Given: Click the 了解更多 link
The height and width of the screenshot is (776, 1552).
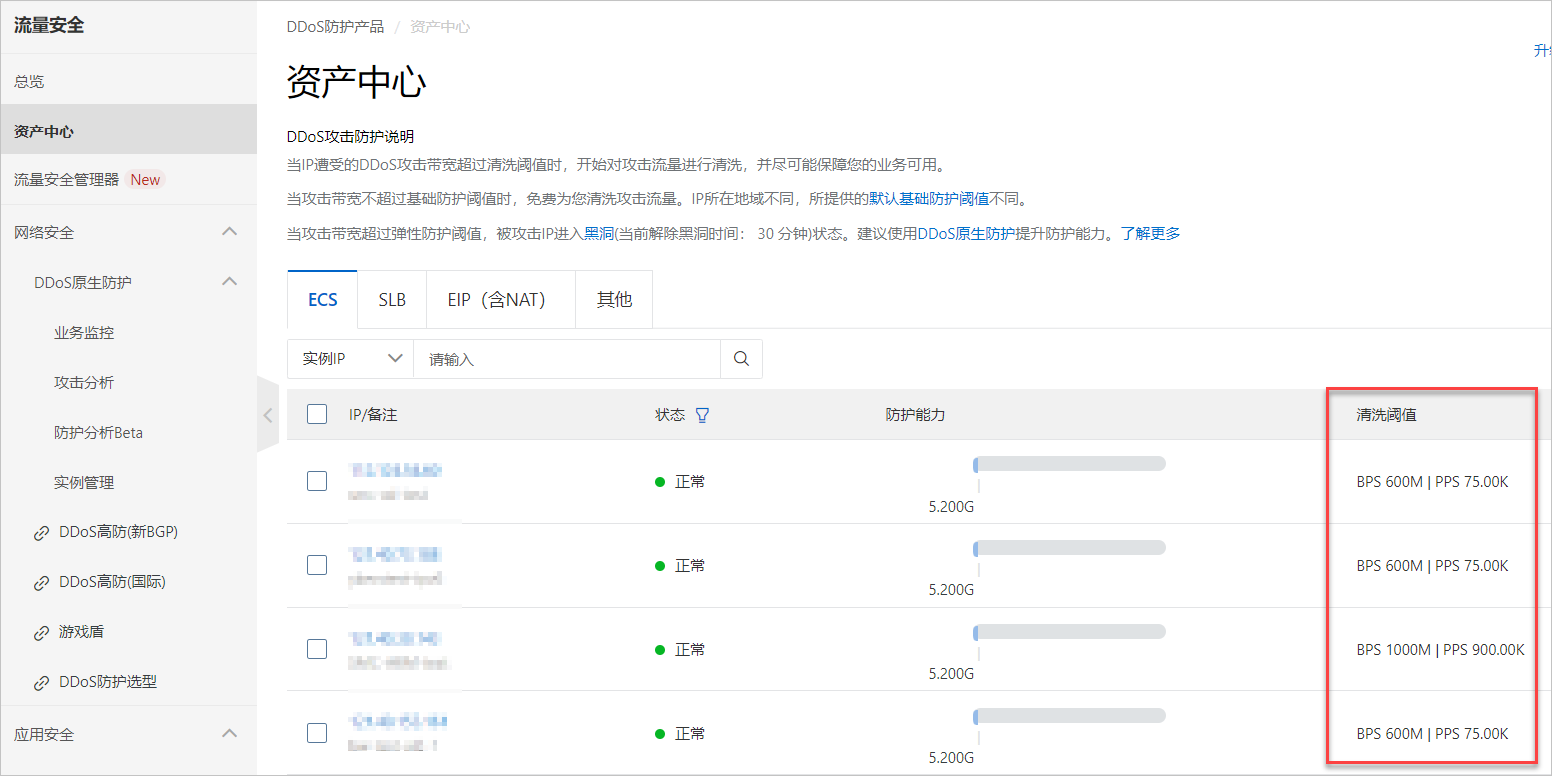Looking at the screenshot, I should click(1150, 233).
